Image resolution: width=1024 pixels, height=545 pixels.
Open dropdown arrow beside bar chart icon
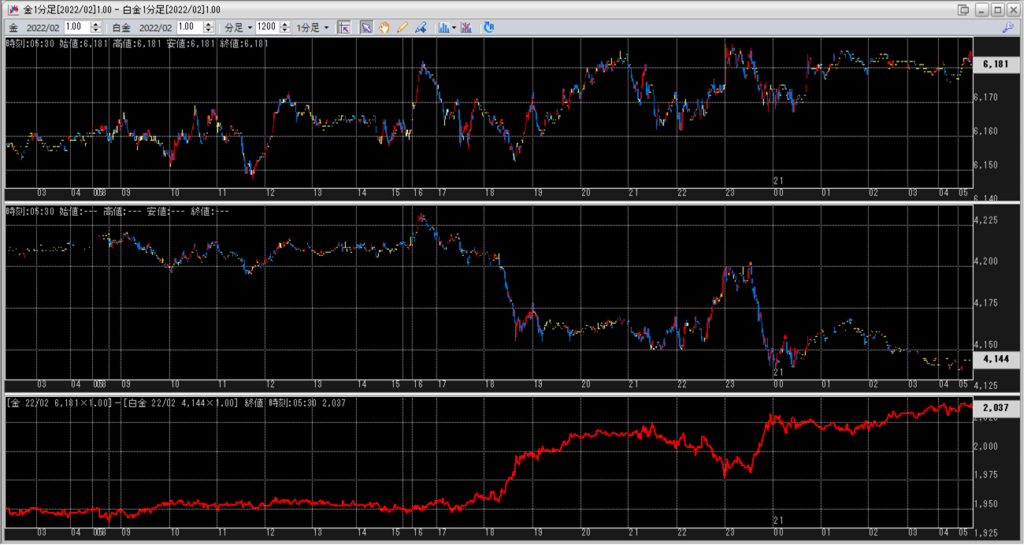(x=454, y=27)
